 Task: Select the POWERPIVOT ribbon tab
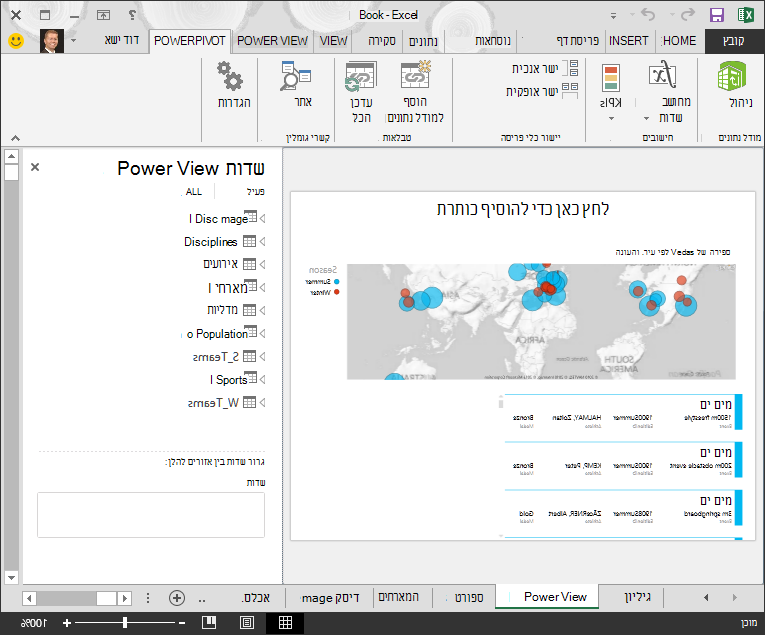[x=190, y=41]
